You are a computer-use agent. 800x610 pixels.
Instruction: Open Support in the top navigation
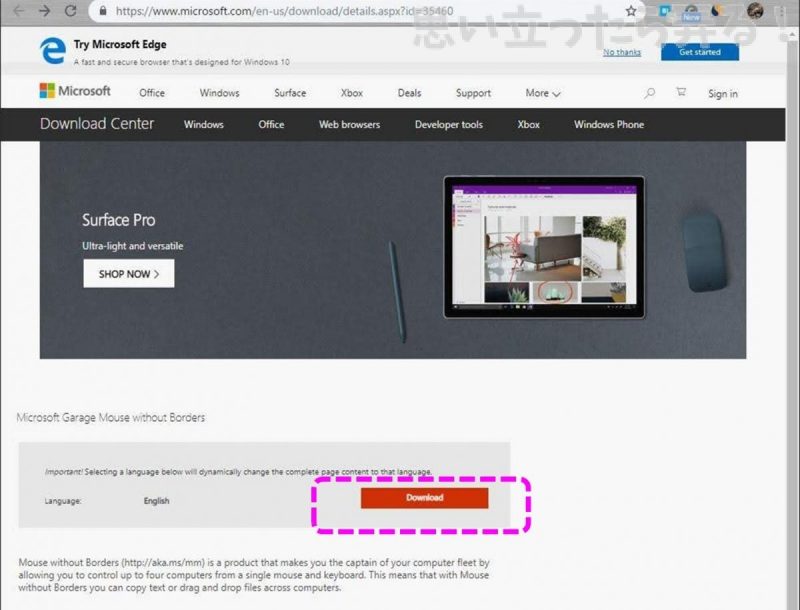click(x=473, y=93)
